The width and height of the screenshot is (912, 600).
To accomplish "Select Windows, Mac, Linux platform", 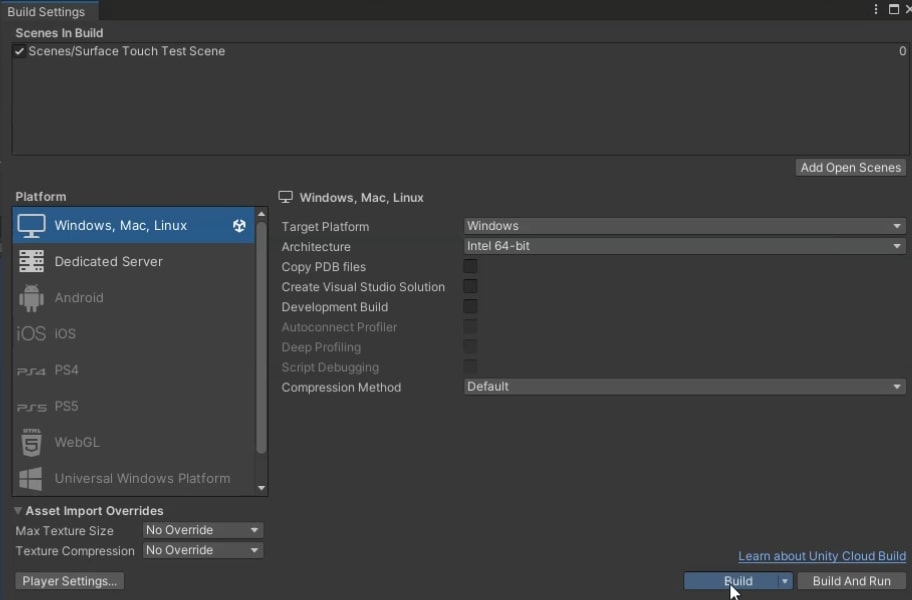I will (133, 226).
